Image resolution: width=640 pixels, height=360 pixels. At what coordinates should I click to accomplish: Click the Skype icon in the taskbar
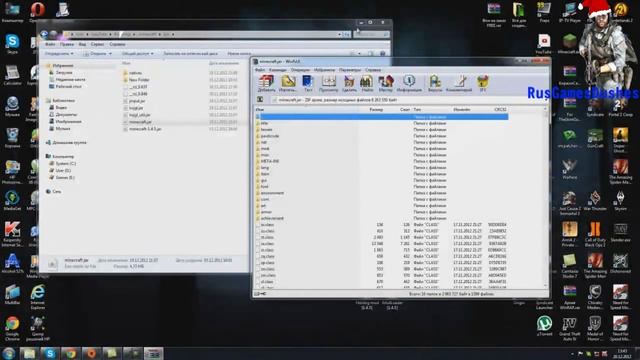click(x=50, y=353)
